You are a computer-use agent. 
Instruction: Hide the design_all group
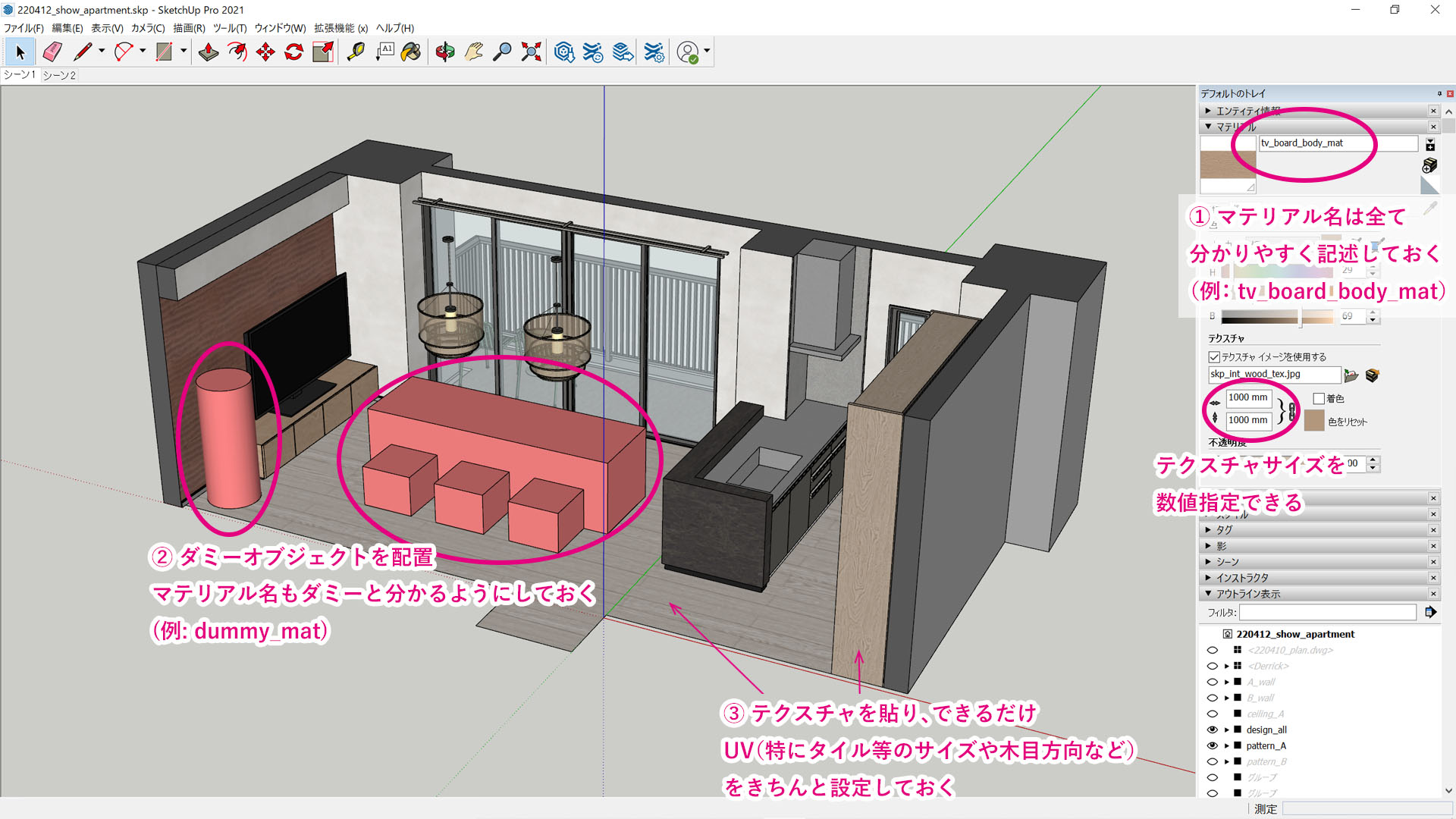(1212, 730)
